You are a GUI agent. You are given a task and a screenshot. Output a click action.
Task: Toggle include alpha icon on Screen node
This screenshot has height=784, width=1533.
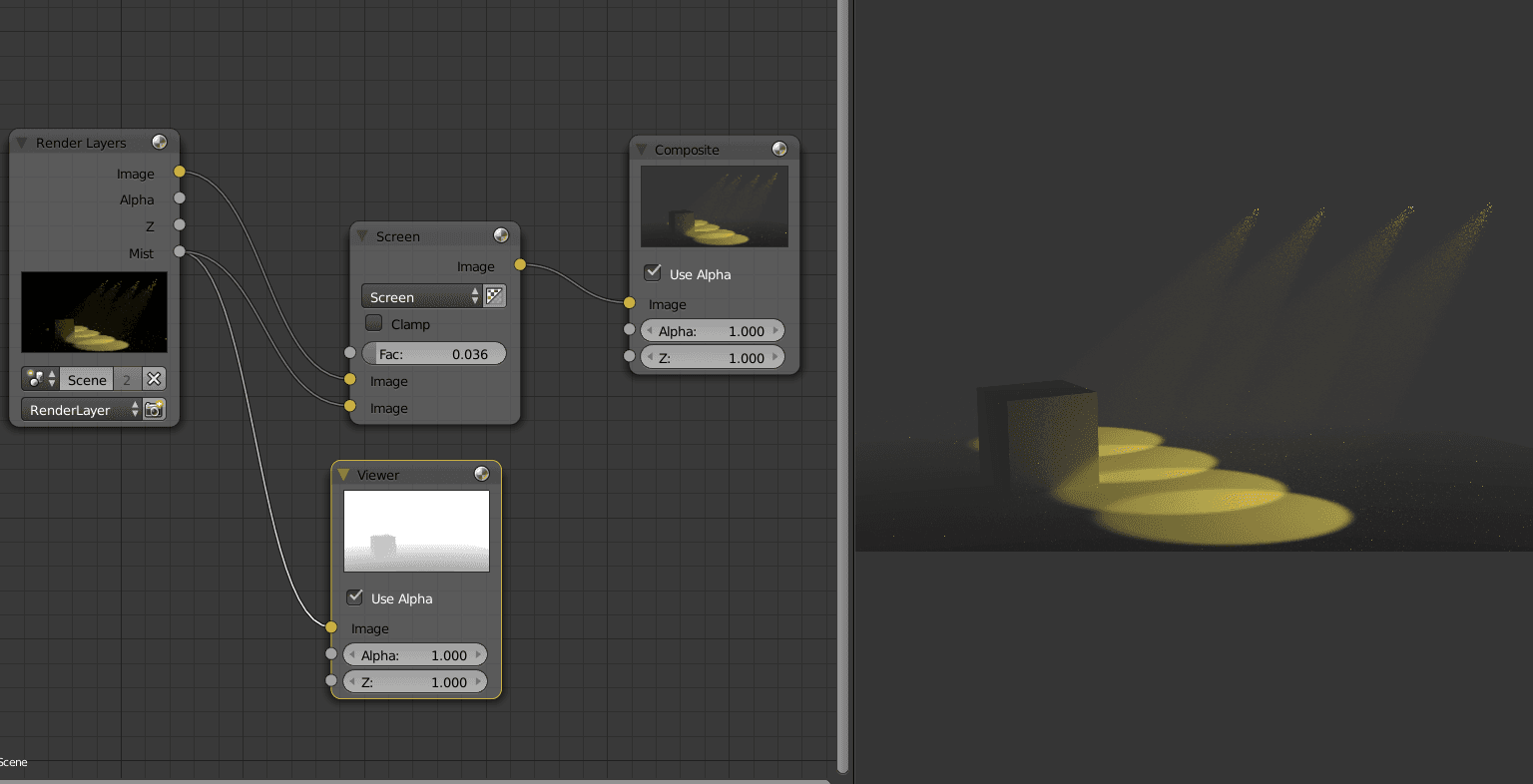tap(495, 296)
